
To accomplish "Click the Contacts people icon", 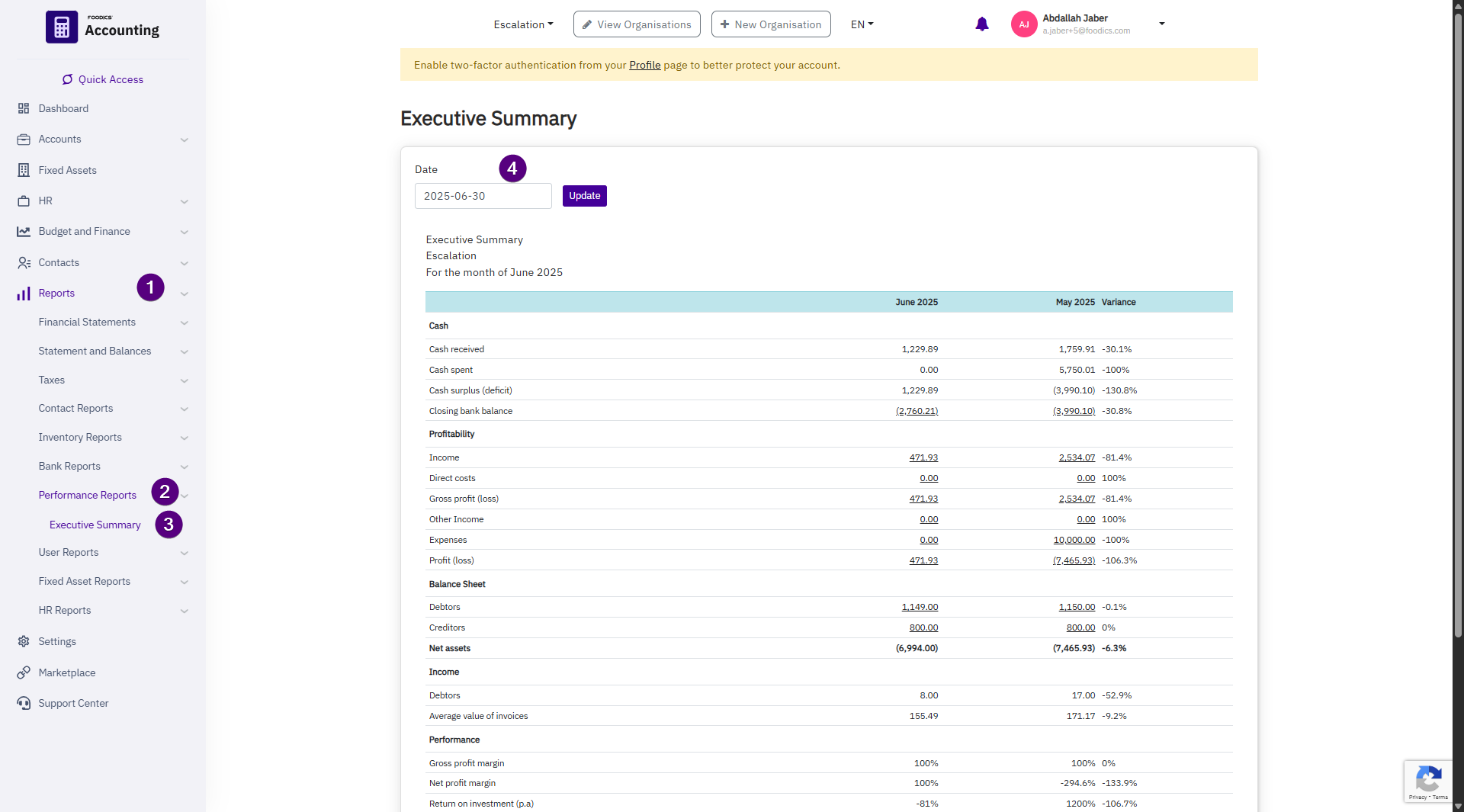I will [24, 262].
